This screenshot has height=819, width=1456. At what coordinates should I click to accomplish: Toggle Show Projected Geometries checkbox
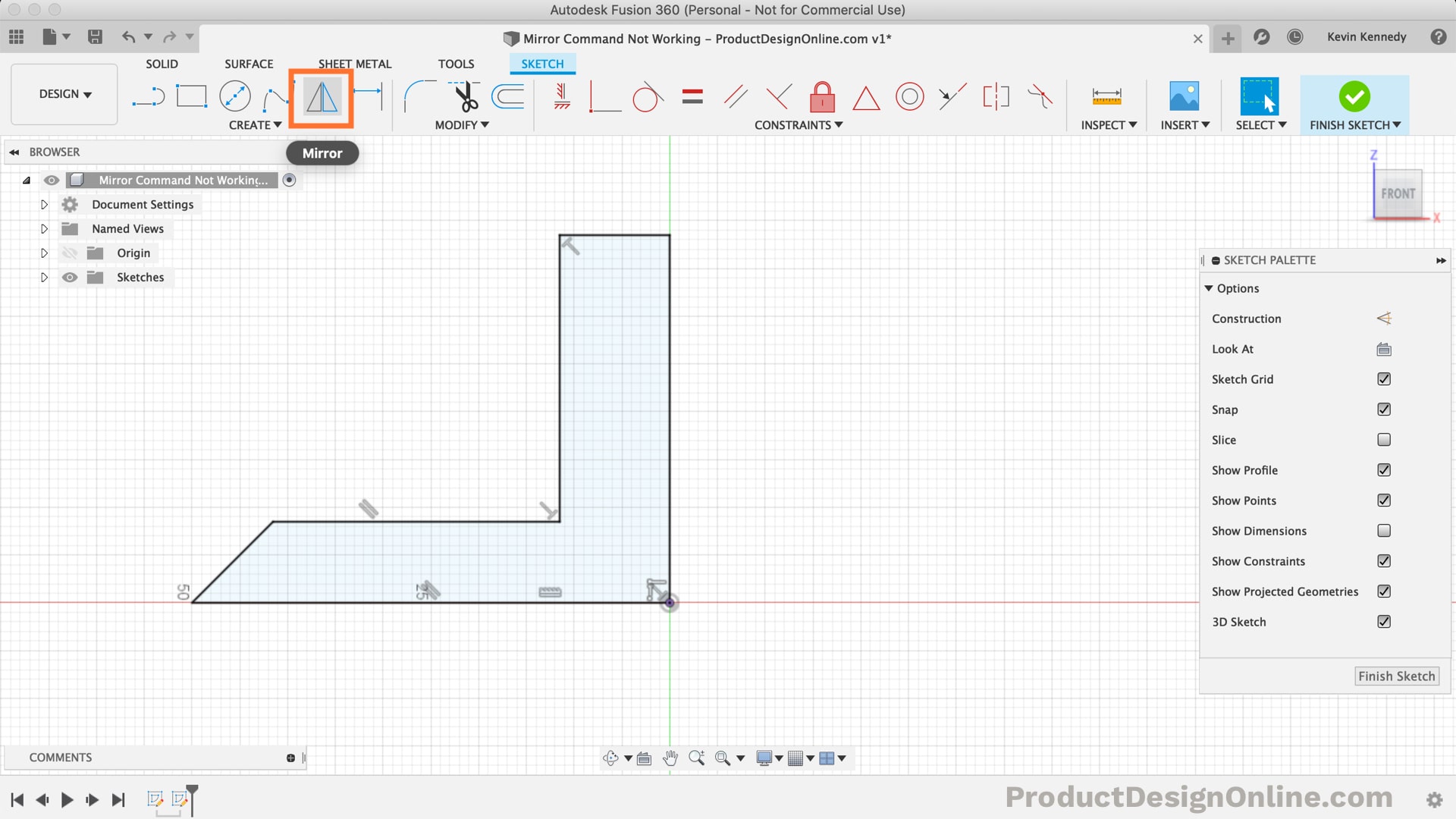1384,591
